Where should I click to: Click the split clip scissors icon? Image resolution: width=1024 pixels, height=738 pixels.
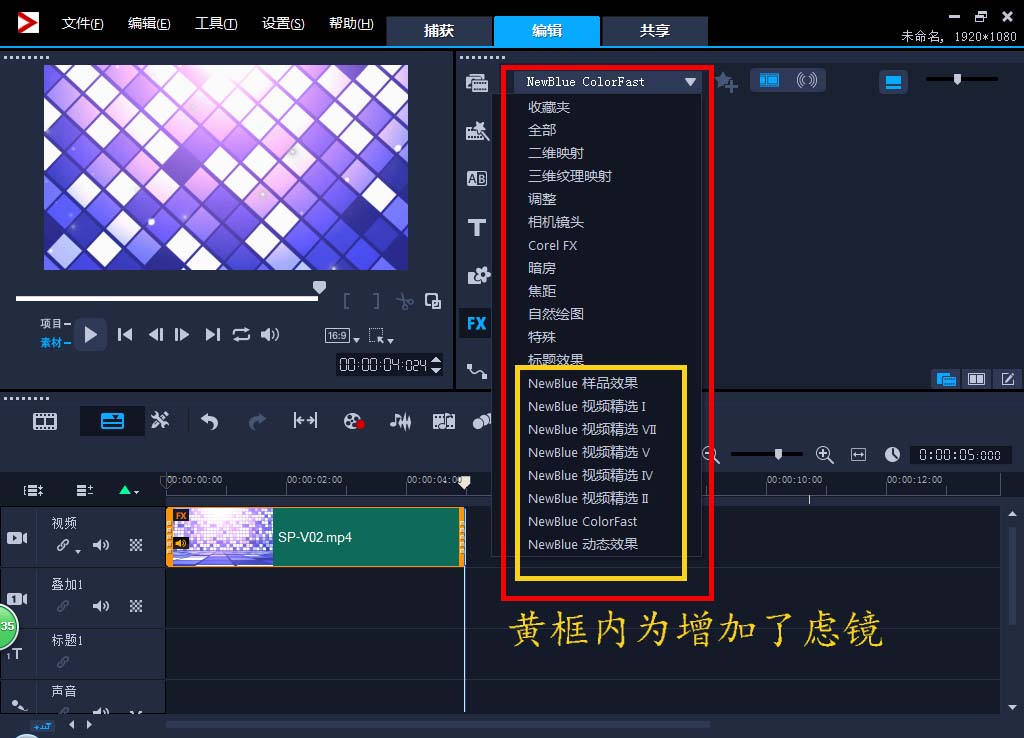pyautogui.click(x=404, y=301)
